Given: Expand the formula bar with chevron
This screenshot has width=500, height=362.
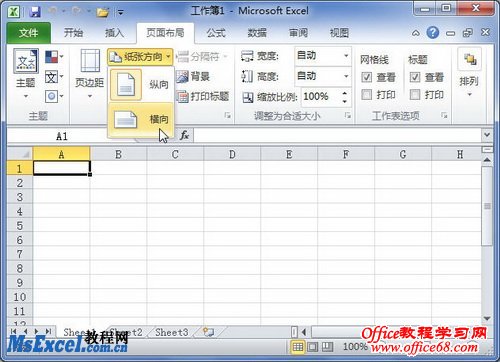Looking at the screenshot, I should tap(487, 135).
